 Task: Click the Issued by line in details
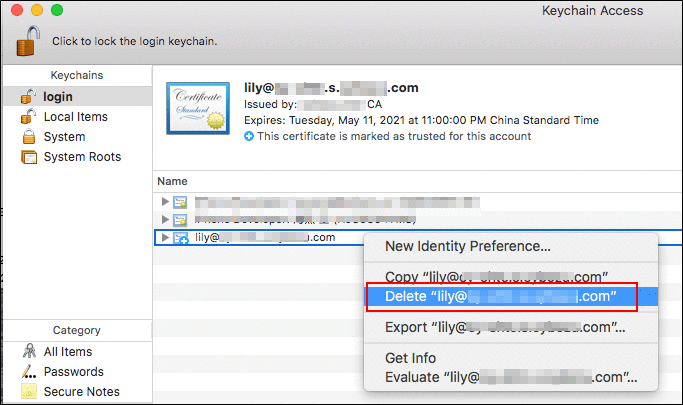point(313,105)
